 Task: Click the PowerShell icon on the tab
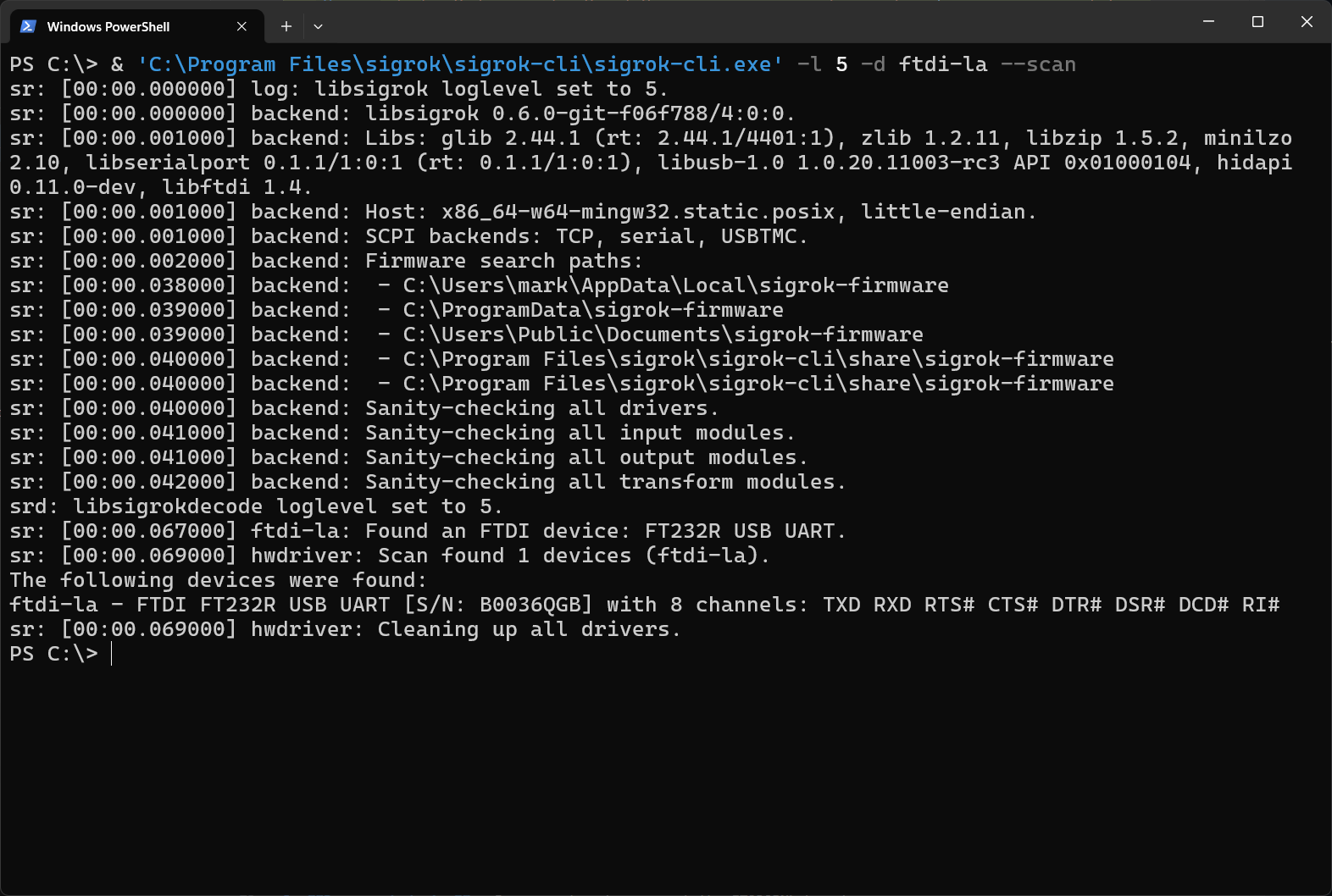click(x=28, y=26)
